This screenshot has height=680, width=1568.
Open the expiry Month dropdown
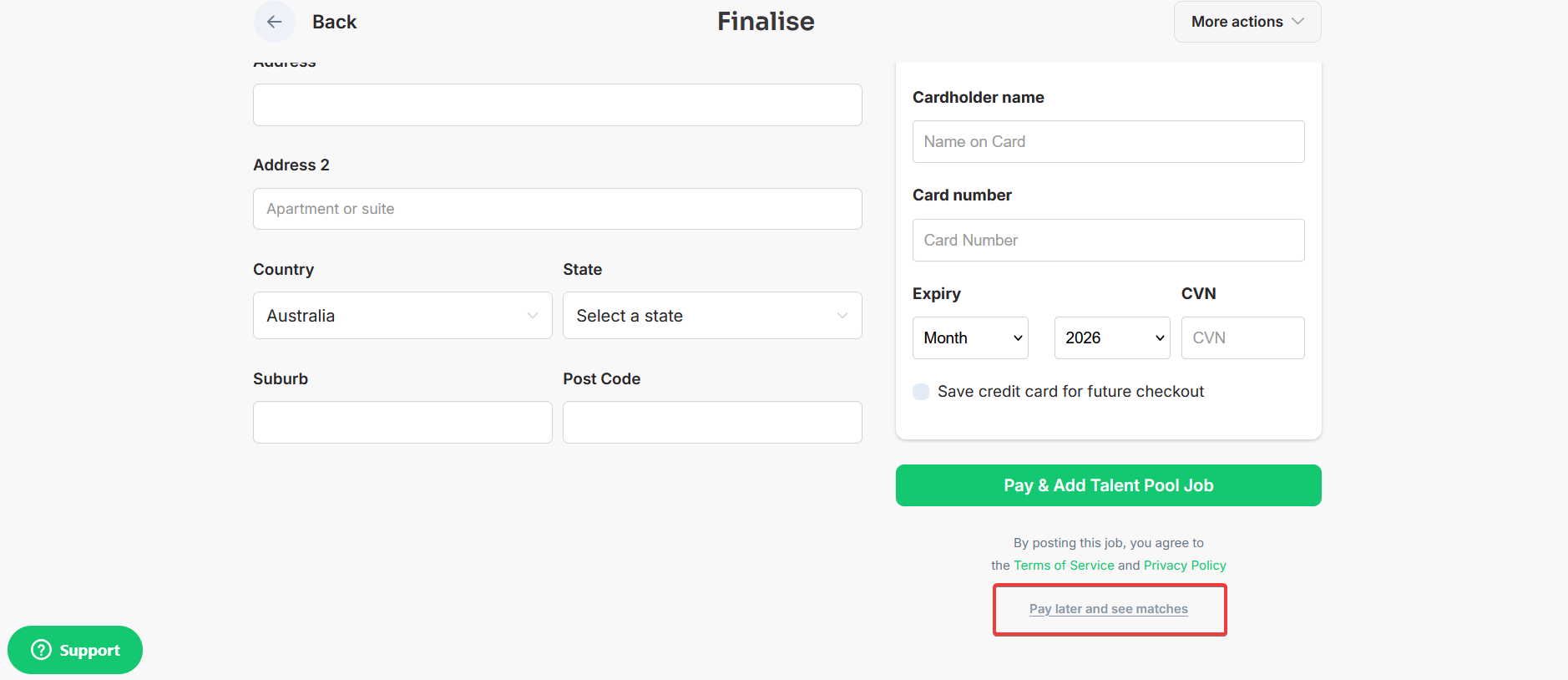coord(970,337)
